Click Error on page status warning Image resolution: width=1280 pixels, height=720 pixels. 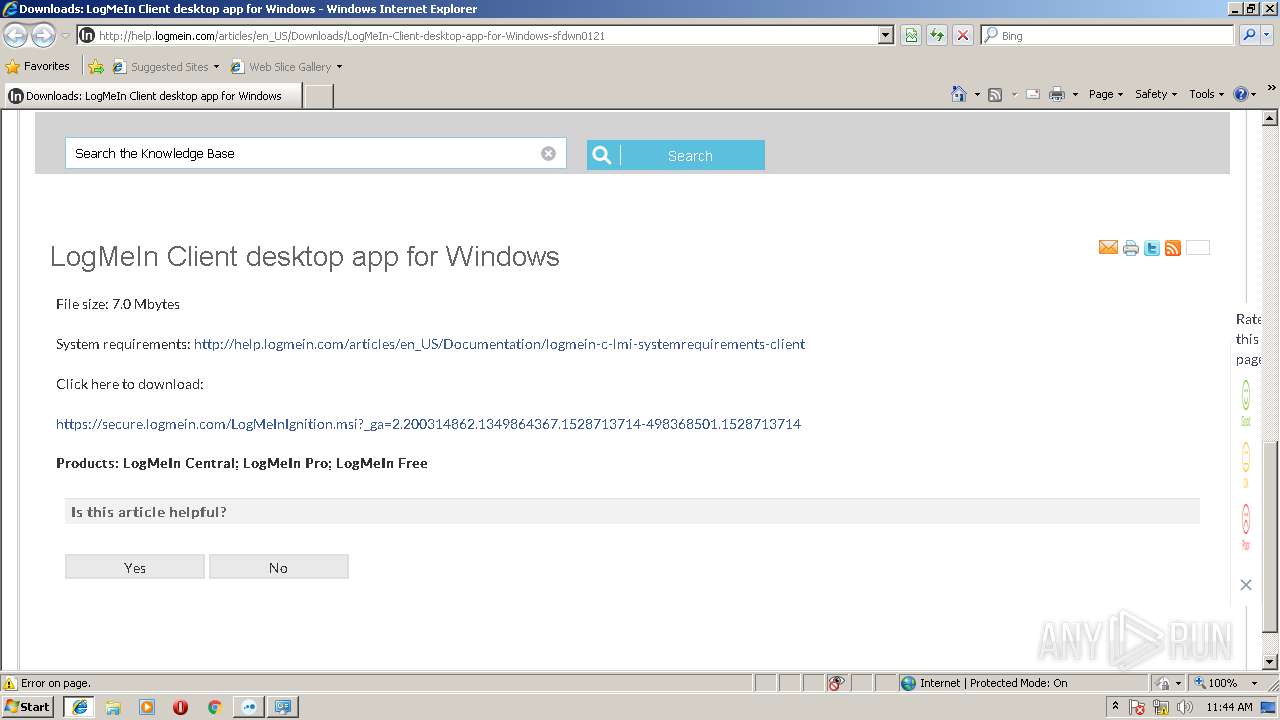click(x=47, y=683)
